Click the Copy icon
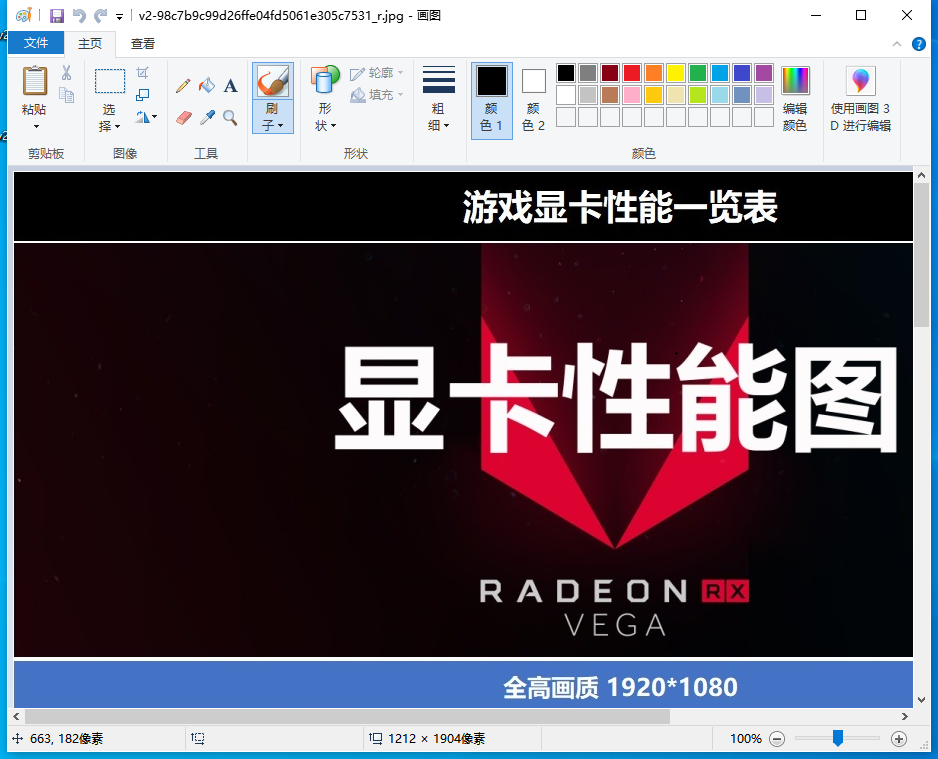The image size is (938, 759). pos(66,95)
